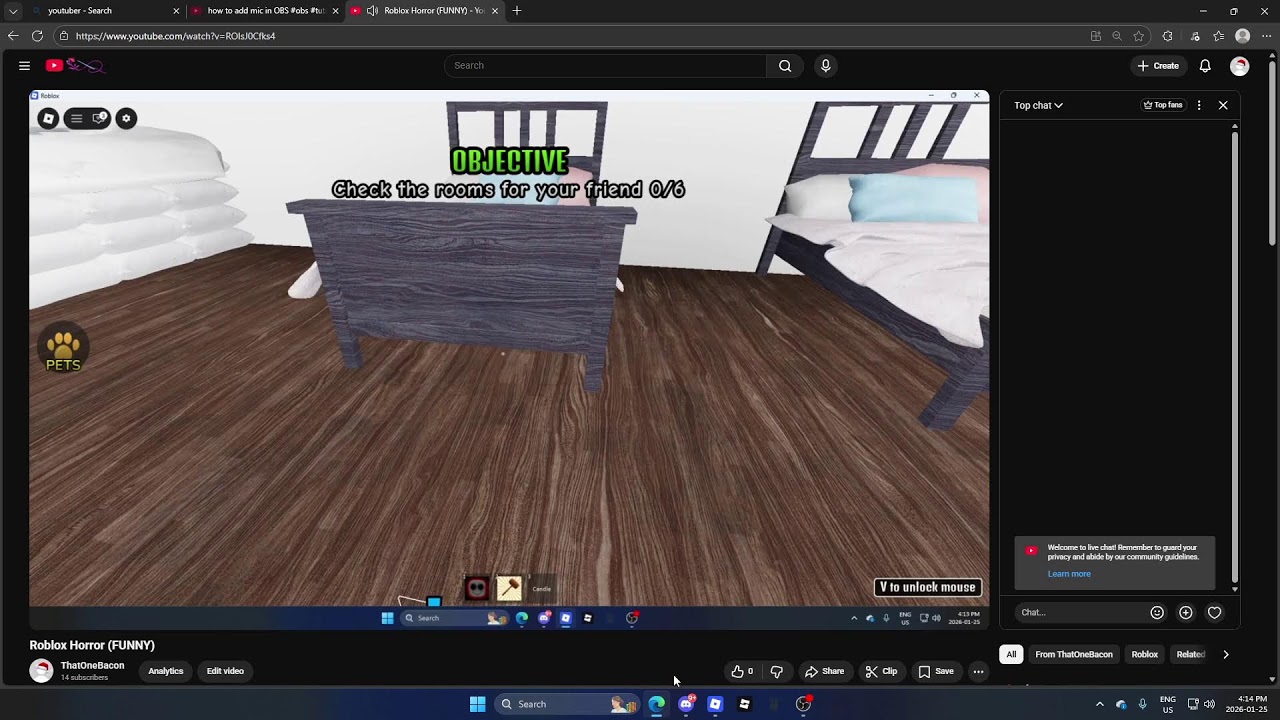Image resolution: width=1280 pixels, height=720 pixels.
Task: Click the YouTube search magnifier button
Action: (x=785, y=66)
